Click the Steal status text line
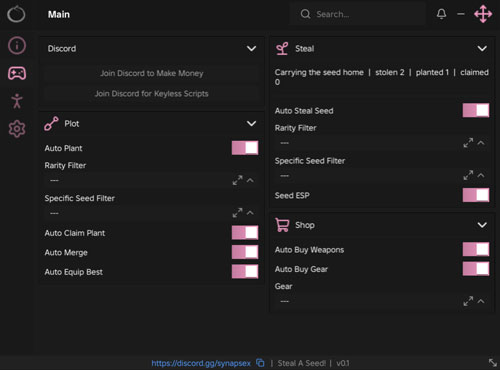The height and width of the screenshot is (370, 500). 382,77
